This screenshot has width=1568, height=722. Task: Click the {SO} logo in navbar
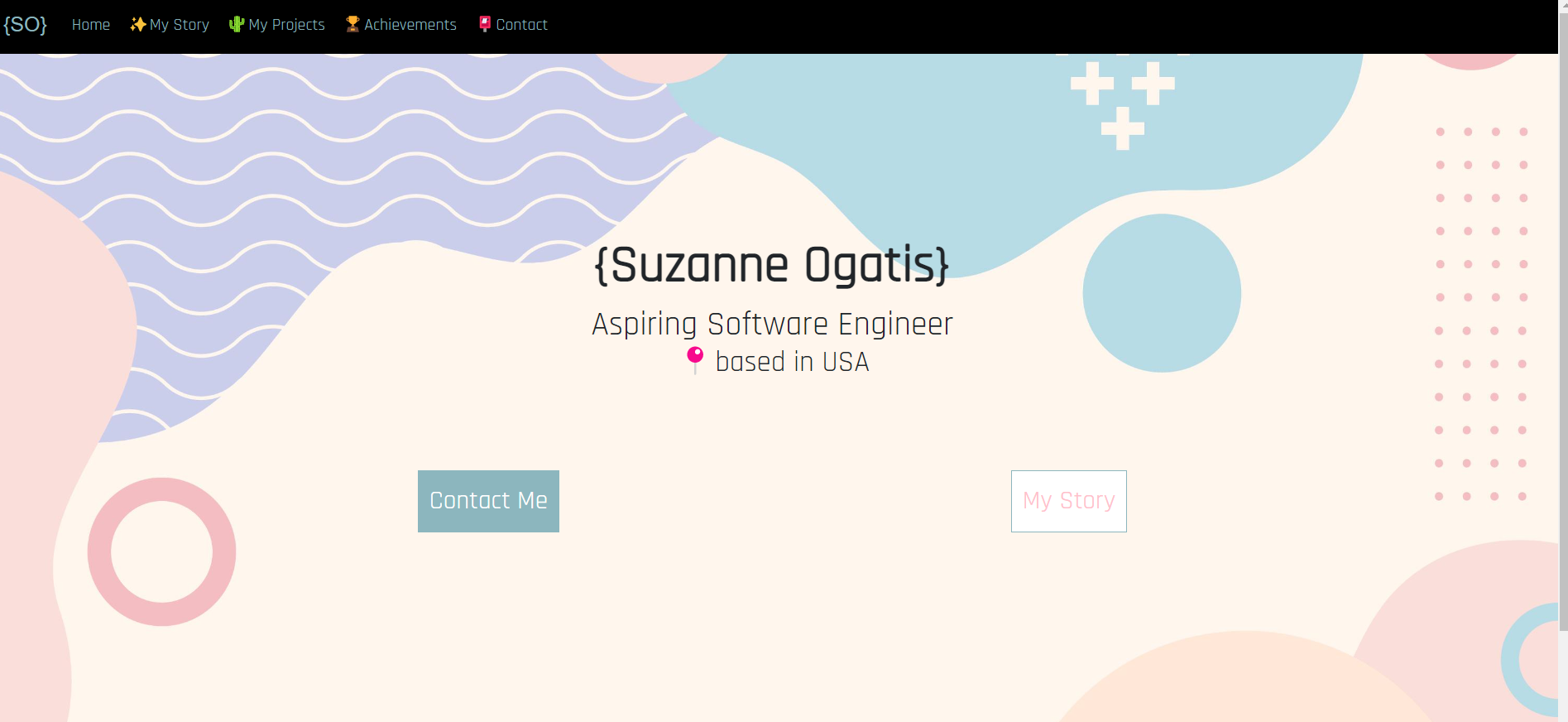(26, 25)
